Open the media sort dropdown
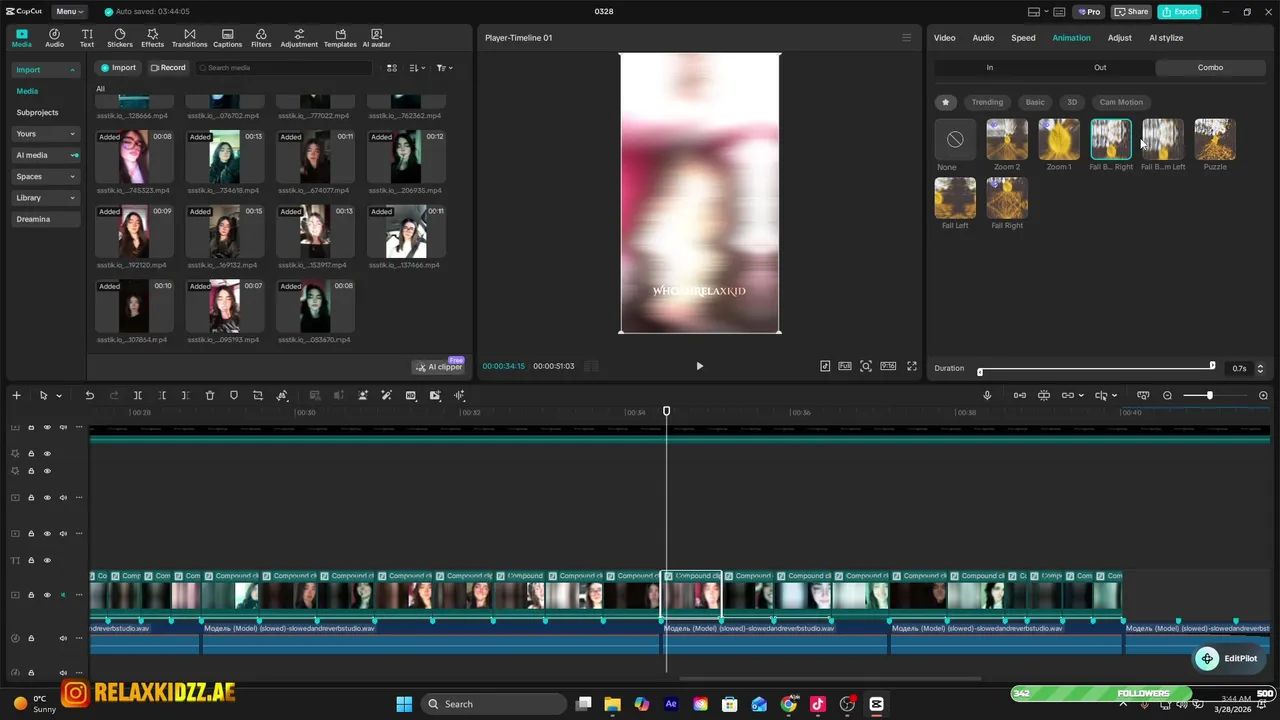This screenshot has width=1280, height=720. (418, 68)
